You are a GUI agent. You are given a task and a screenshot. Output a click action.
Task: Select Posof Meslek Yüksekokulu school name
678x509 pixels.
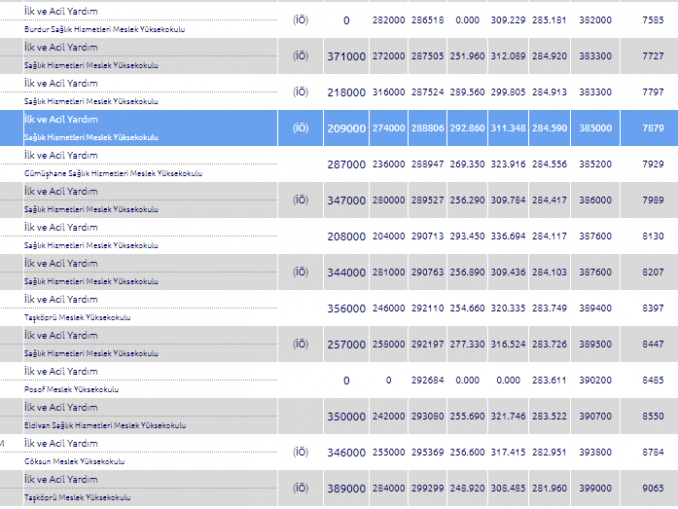click(x=71, y=389)
